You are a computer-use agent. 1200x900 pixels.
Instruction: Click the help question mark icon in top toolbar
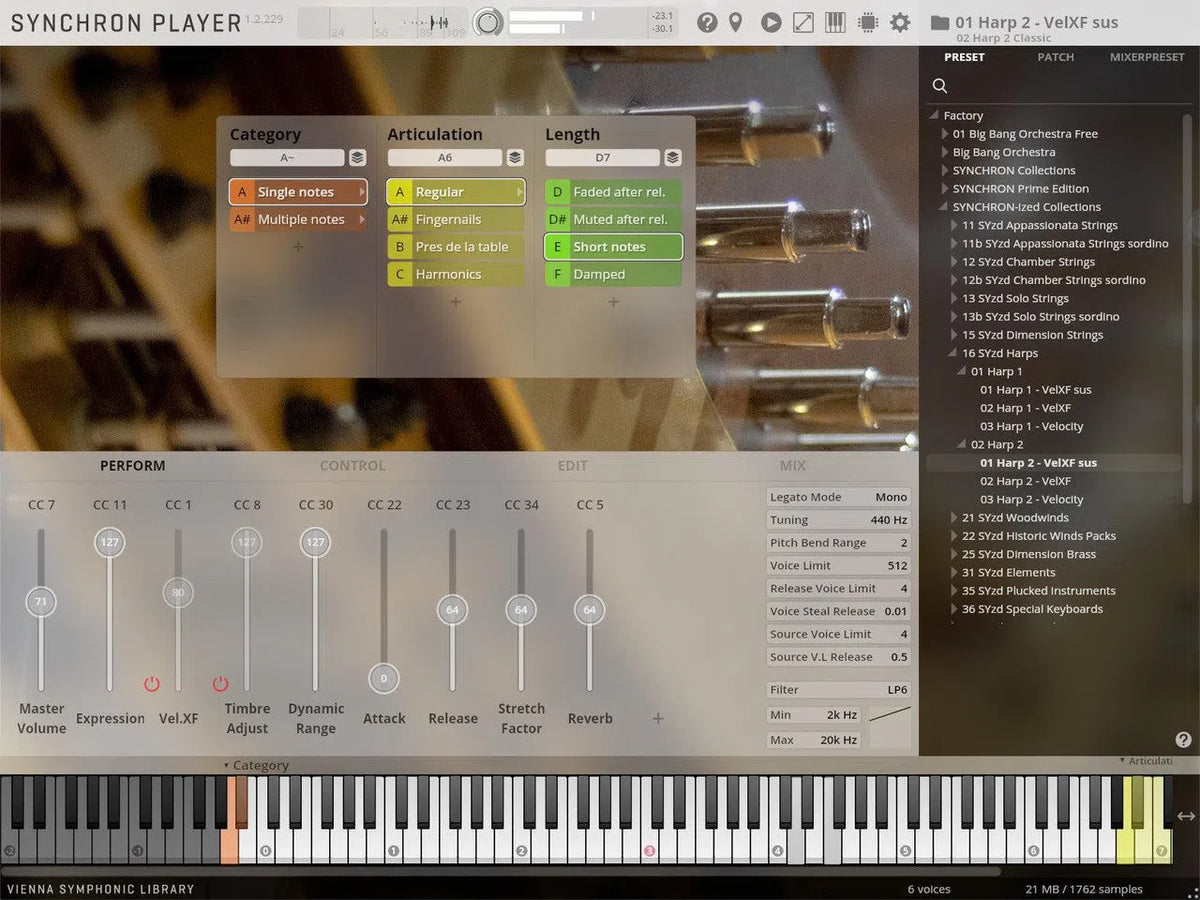click(707, 22)
